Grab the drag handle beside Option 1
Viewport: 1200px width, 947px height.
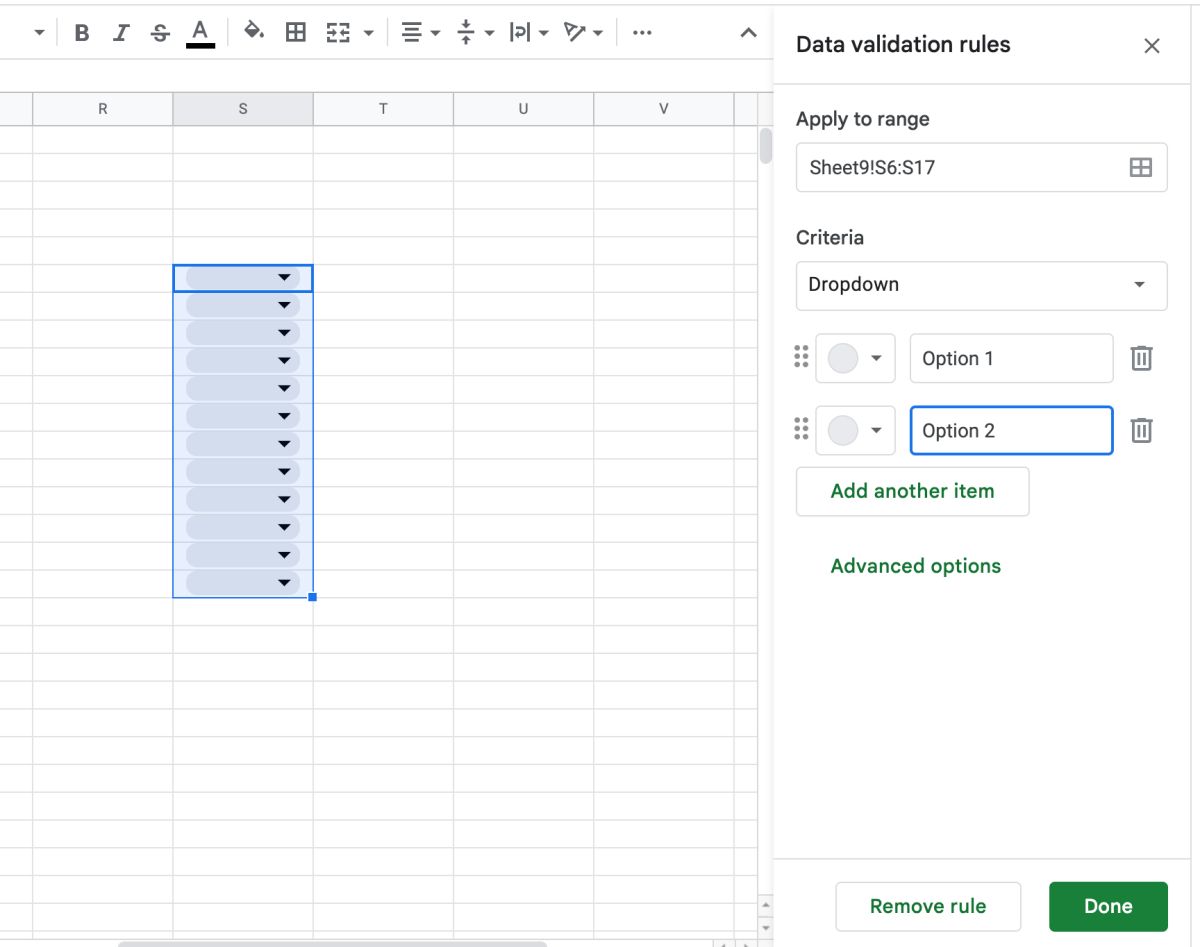point(801,357)
